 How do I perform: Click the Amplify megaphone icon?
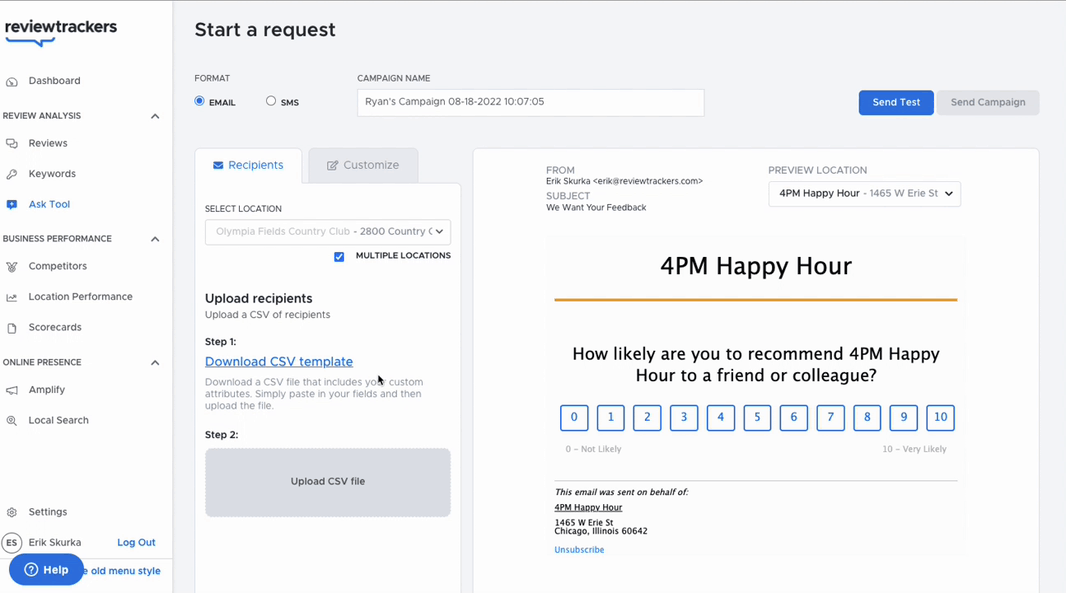click(12, 390)
